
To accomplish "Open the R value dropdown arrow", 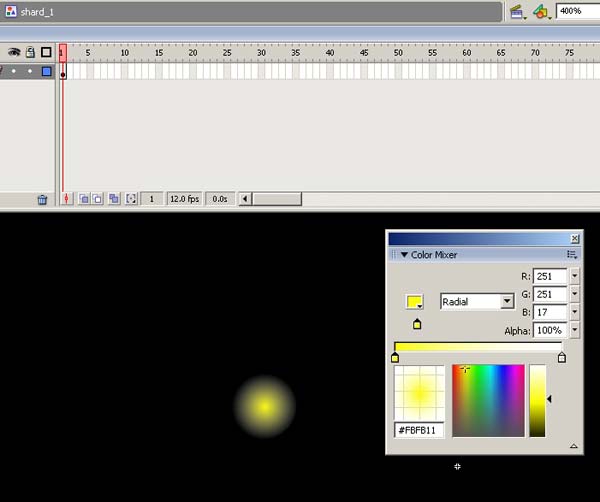I will (574, 276).
